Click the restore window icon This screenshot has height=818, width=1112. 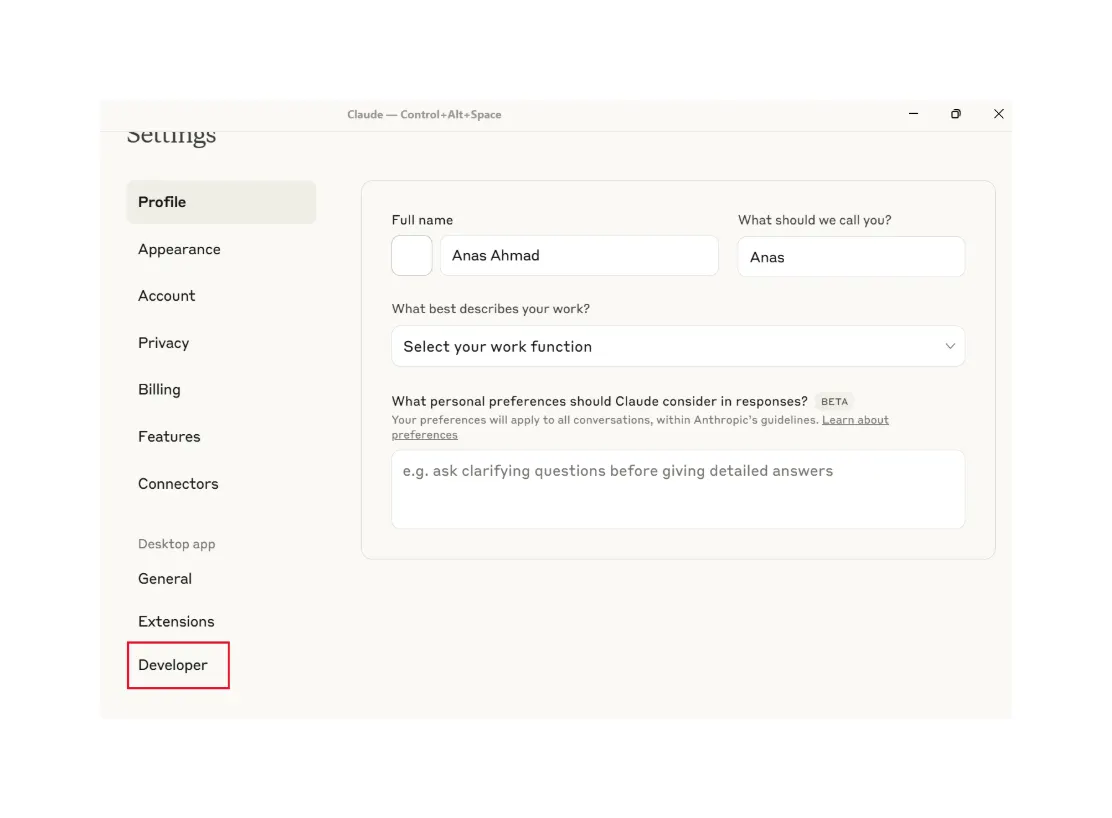(x=955, y=114)
